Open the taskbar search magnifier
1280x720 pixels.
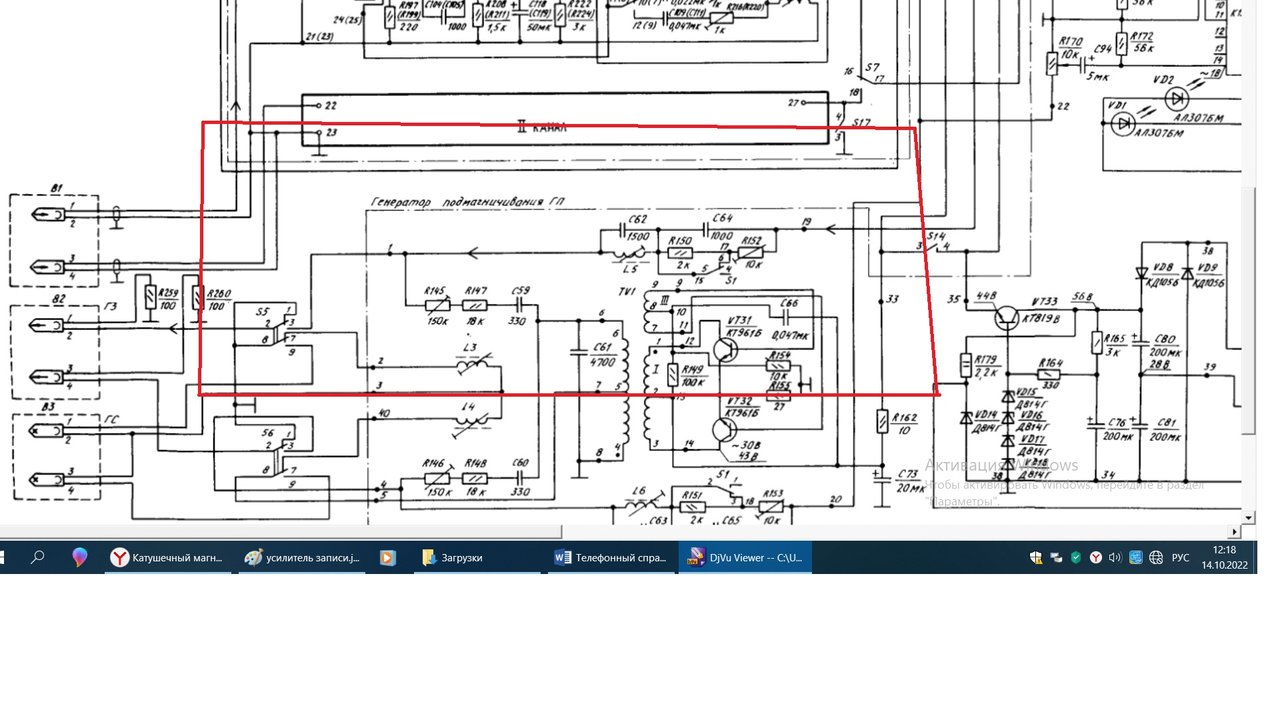pyautogui.click(x=37, y=558)
